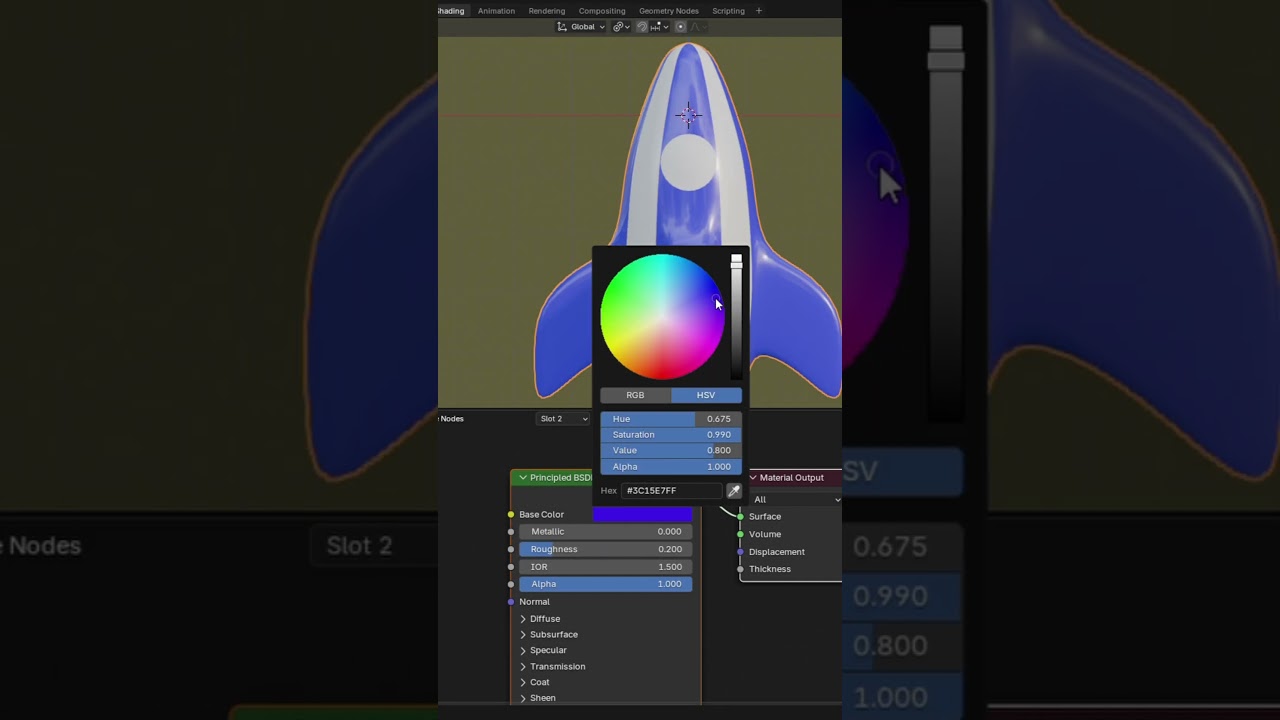The width and height of the screenshot is (1280, 720).
Task: Switch to the Geometry Nodes tab
Action: (x=668, y=11)
